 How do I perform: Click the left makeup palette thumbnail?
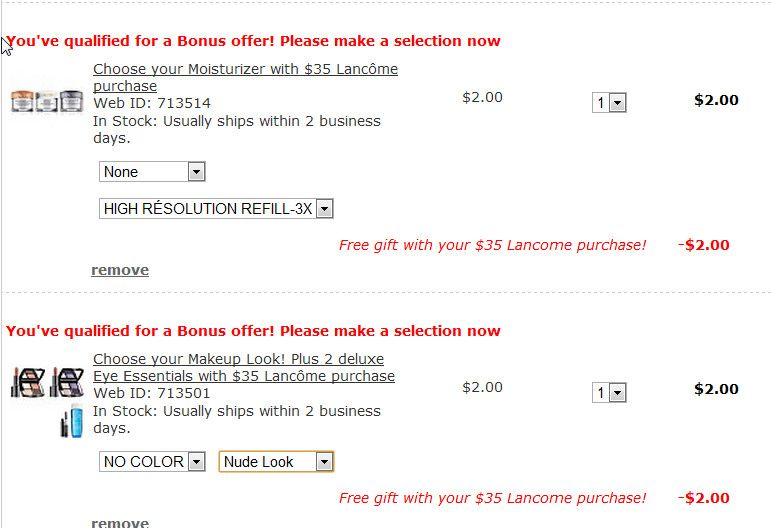click(x=27, y=382)
